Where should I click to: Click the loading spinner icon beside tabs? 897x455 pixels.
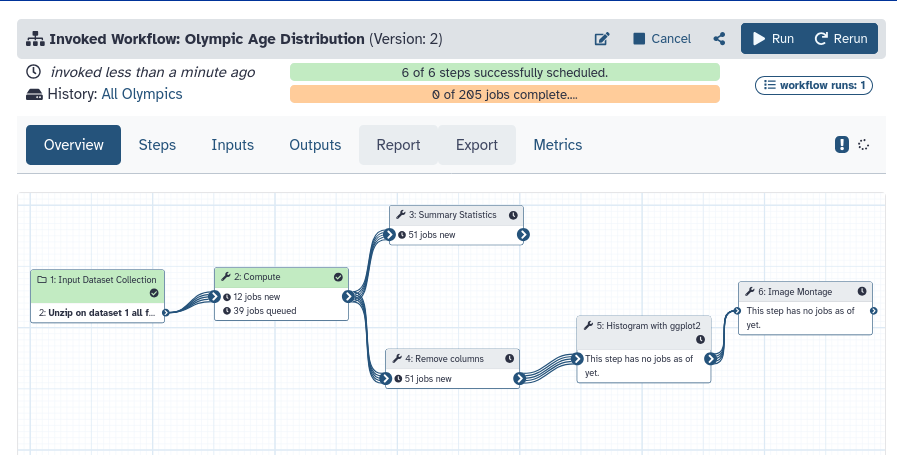click(x=864, y=145)
